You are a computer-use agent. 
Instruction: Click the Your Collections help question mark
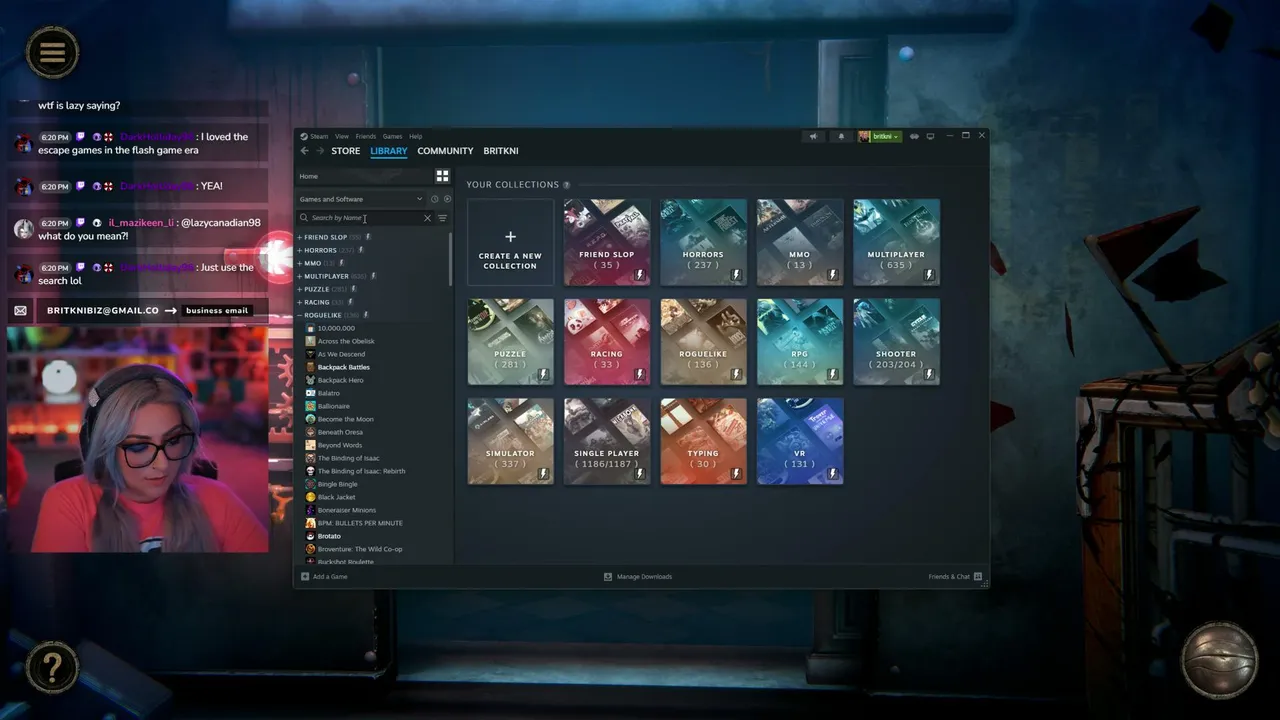pos(567,185)
